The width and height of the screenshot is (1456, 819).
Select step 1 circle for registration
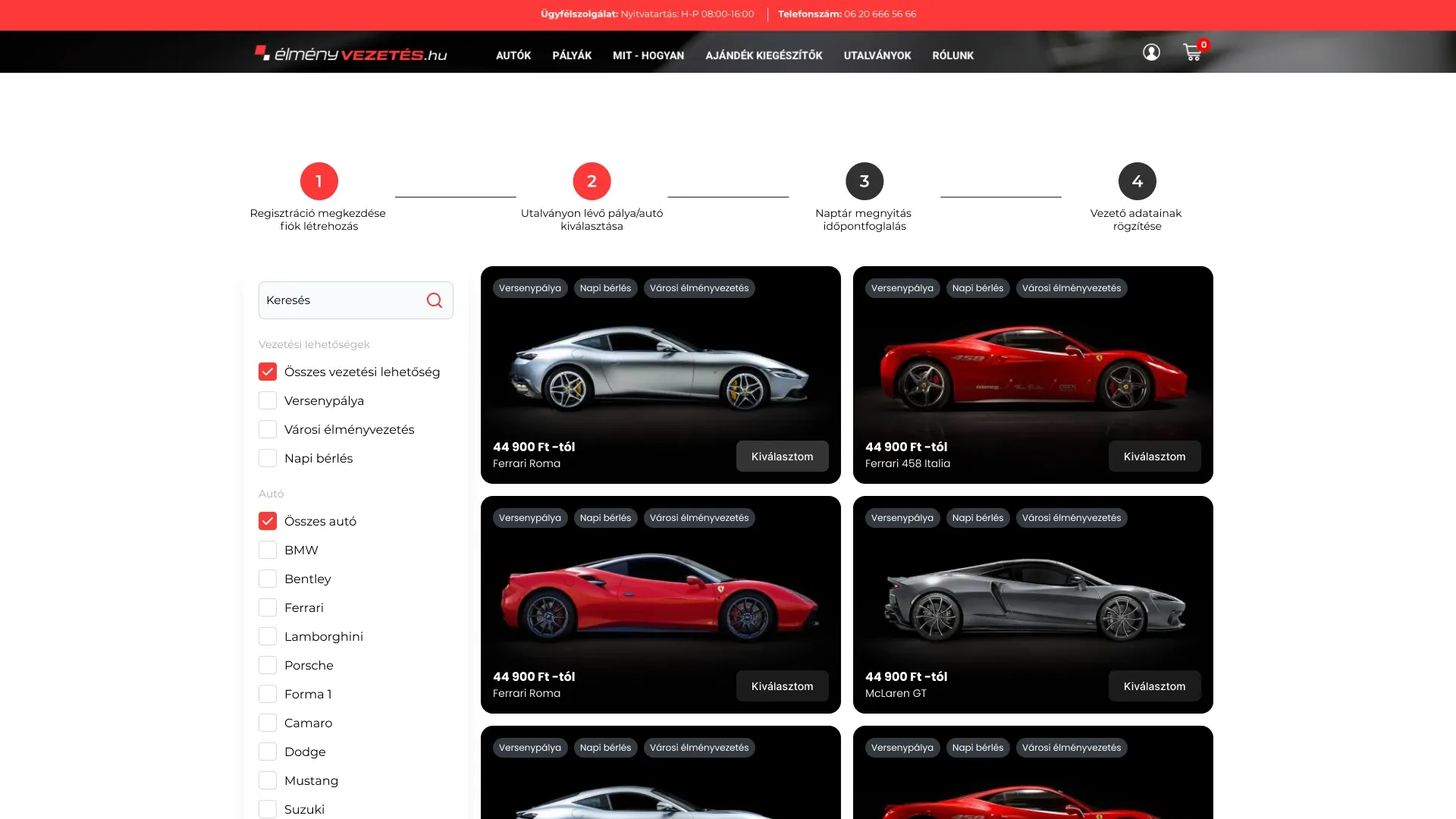319,181
